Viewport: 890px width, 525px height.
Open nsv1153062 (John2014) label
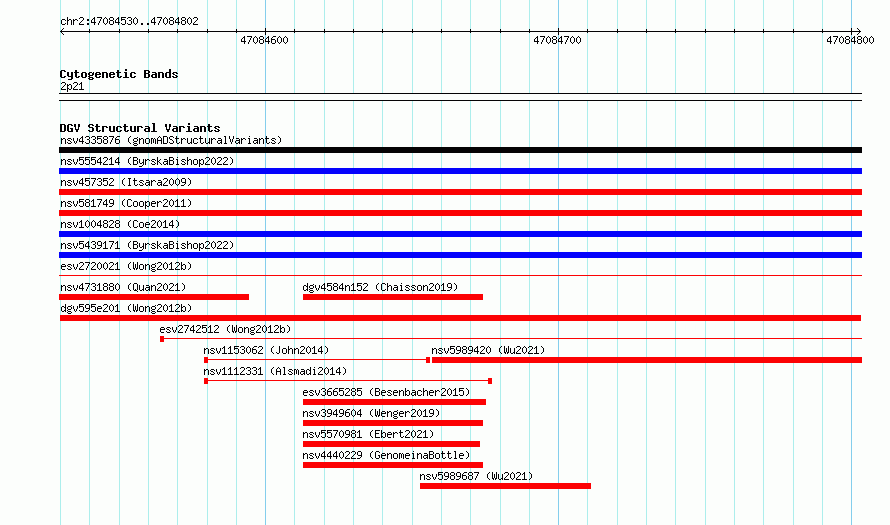point(266,350)
